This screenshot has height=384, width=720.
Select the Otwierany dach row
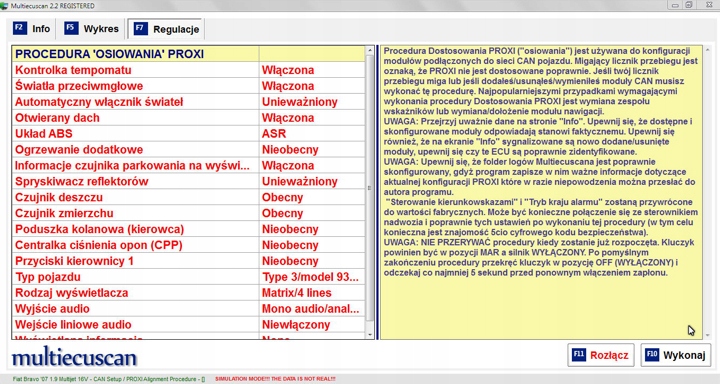pyautogui.click(x=188, y=118)
